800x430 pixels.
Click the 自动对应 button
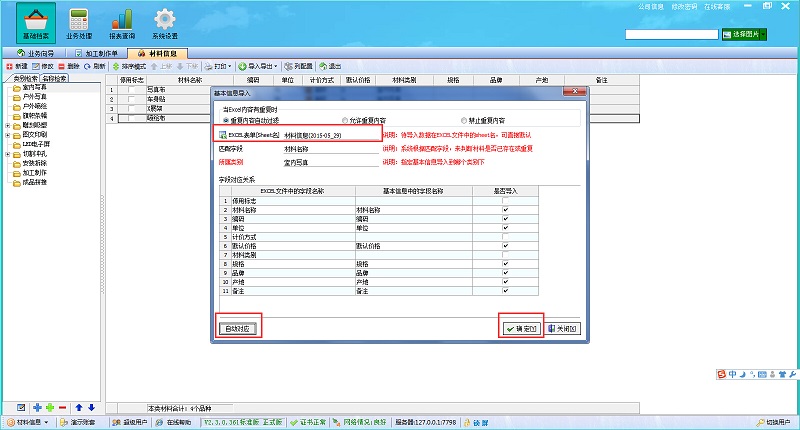click(x=239, y=328)
